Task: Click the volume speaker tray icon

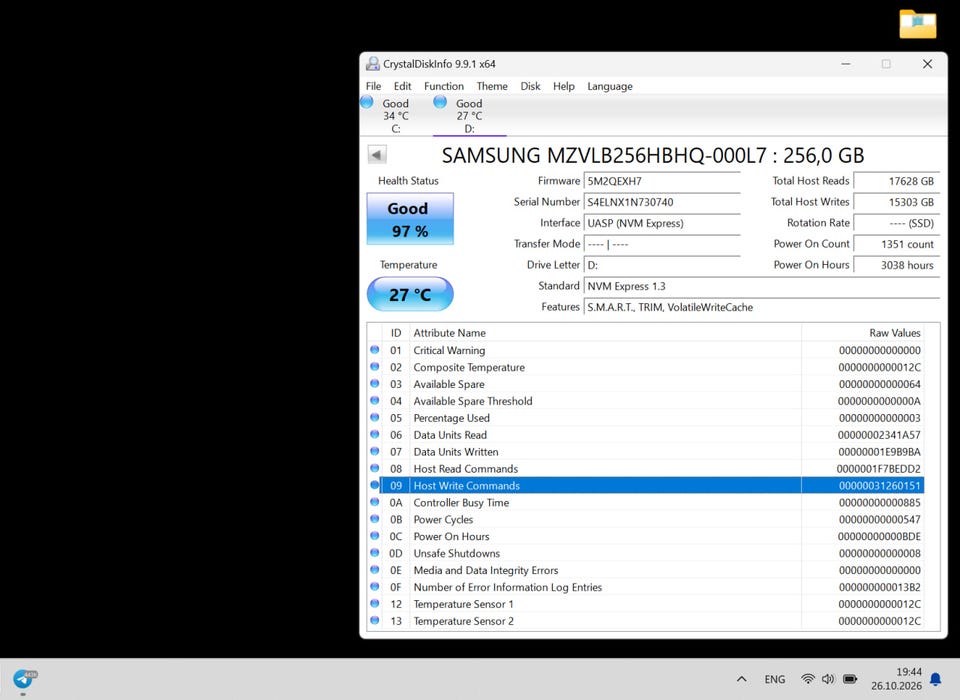Action: point(828,679)
